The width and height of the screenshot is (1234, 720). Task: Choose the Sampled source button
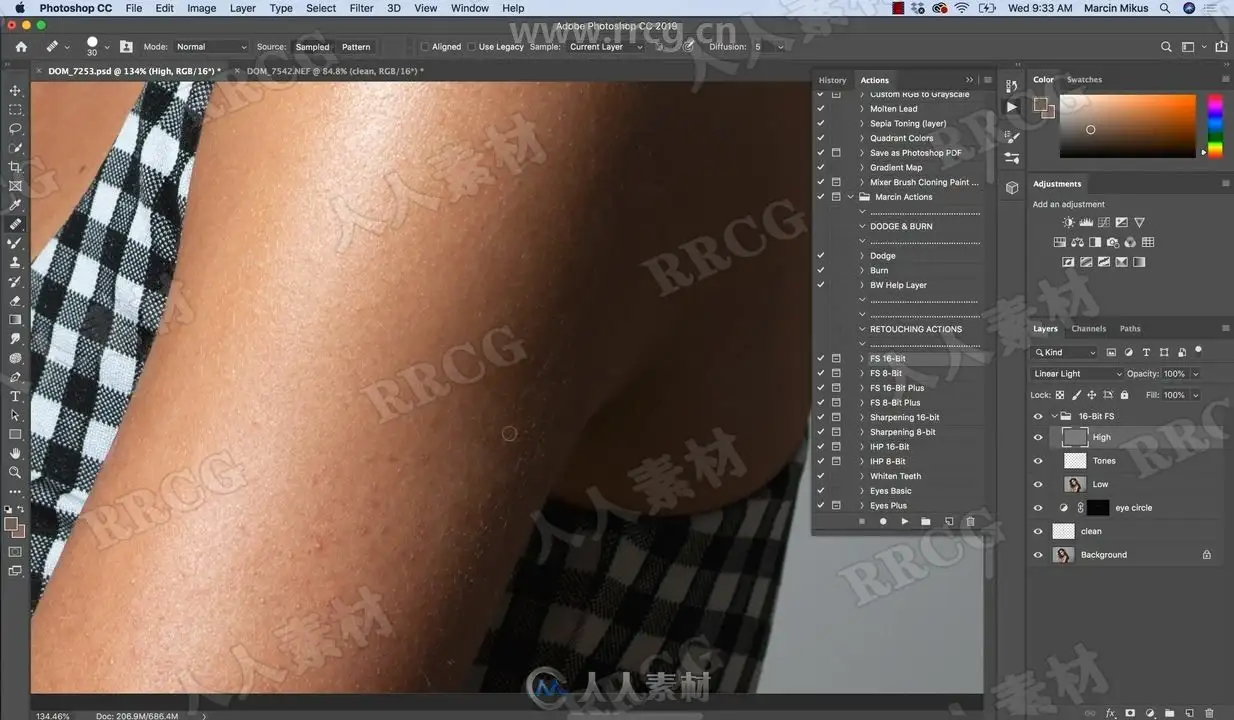[x=312, y=47]
